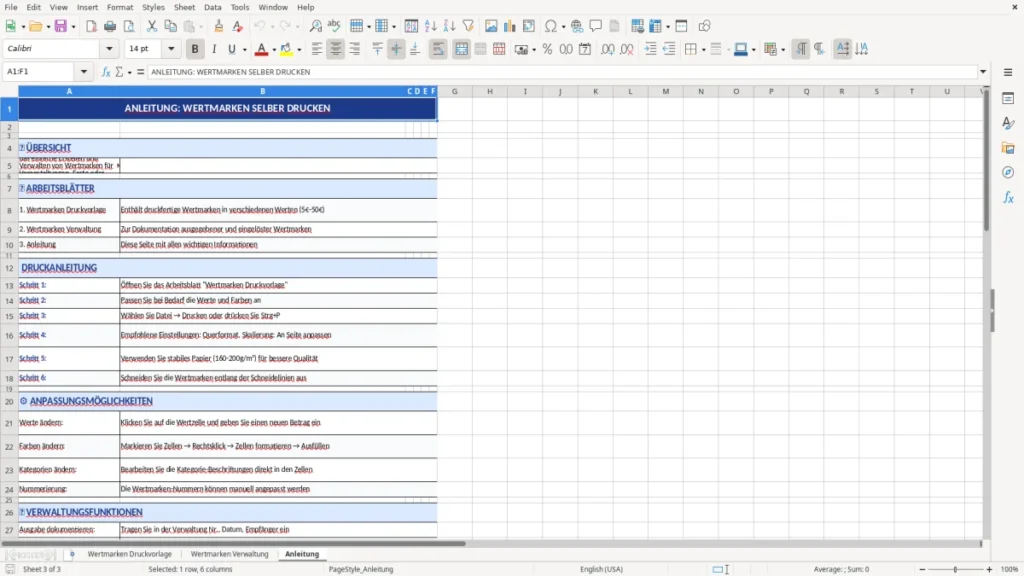Open the Sheet menu
Viewport: 1024px width, 576px height.
(184, 7)
